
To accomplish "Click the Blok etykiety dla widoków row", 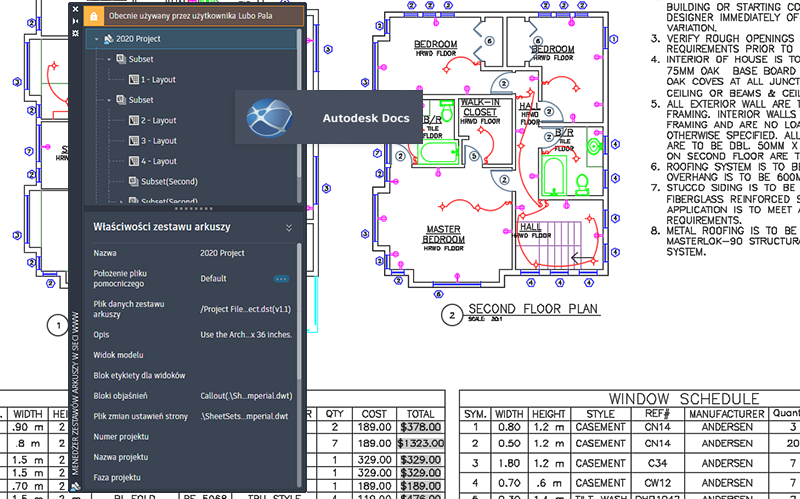I will point(193,376).
